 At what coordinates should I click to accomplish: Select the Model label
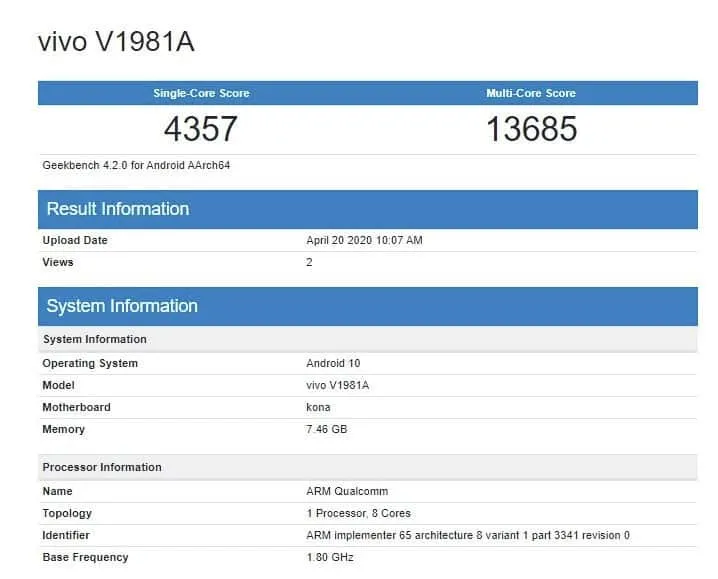[58, 385]
